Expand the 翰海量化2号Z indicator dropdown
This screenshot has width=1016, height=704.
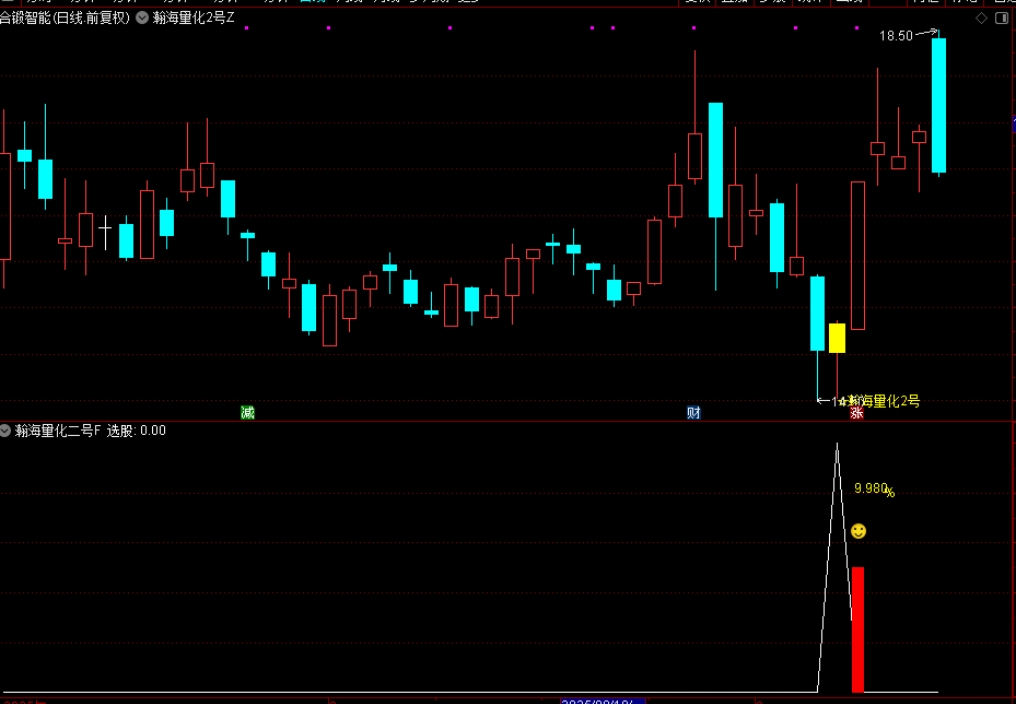[x=142, y=17]
